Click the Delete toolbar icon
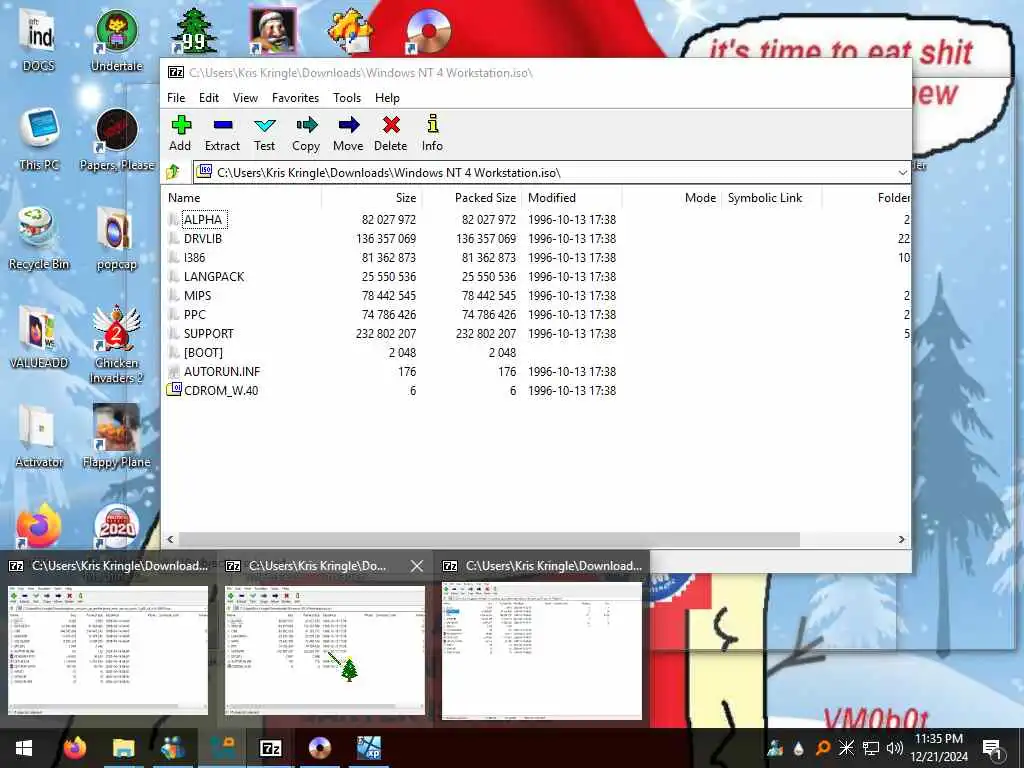The height and width of the screenshot is (768, 1024). click(x=391, y=133)
